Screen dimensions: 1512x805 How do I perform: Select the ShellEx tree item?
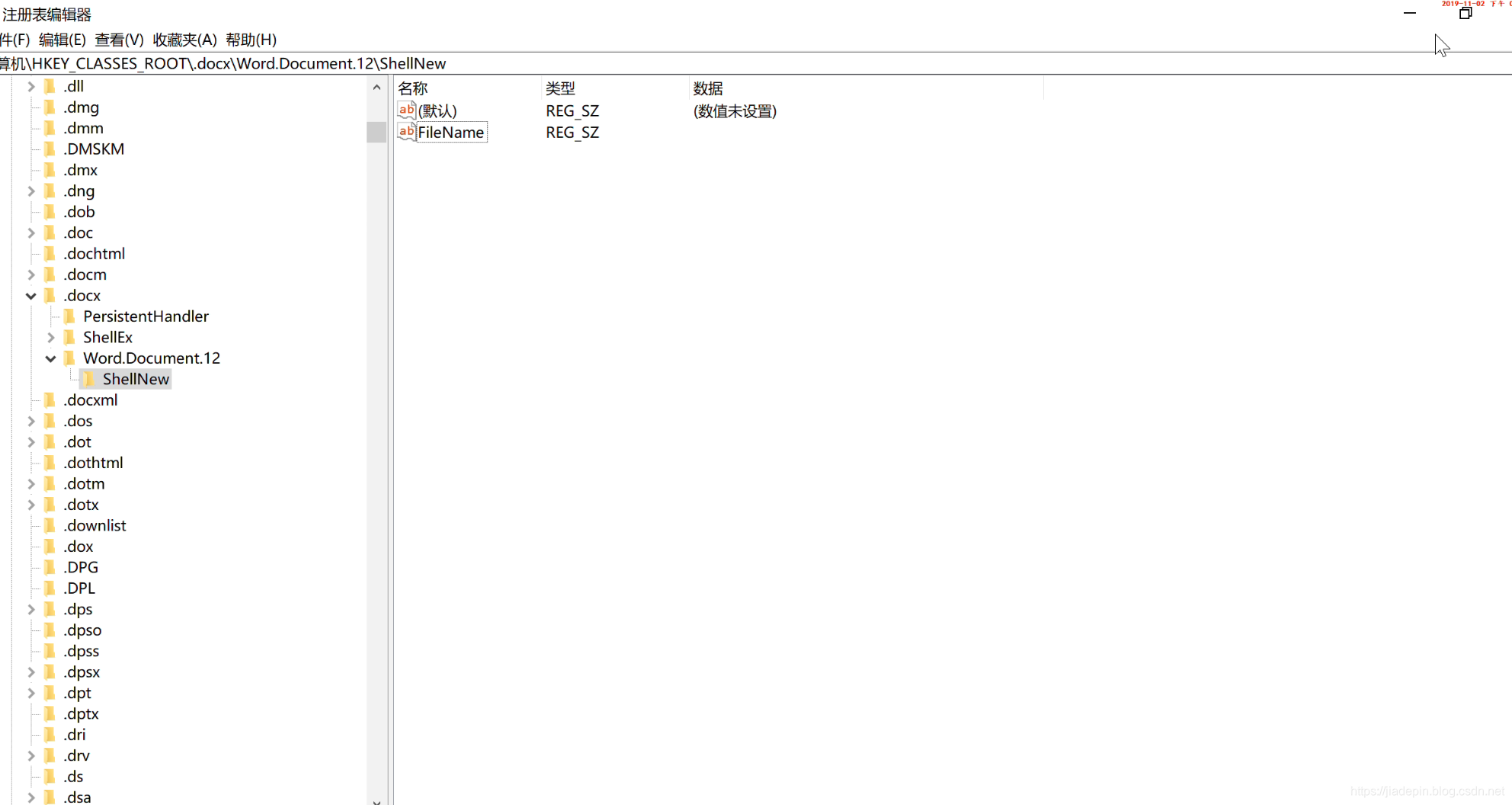(107, 338)
